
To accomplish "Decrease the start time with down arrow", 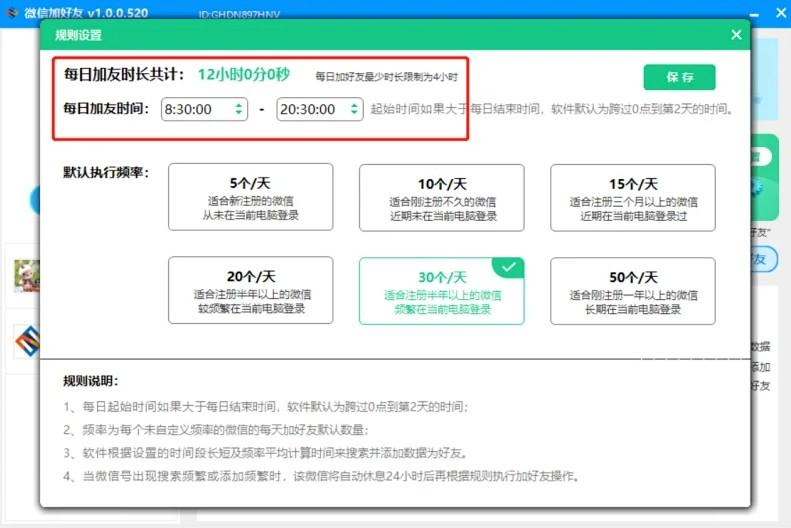I will tap(239, 113).
